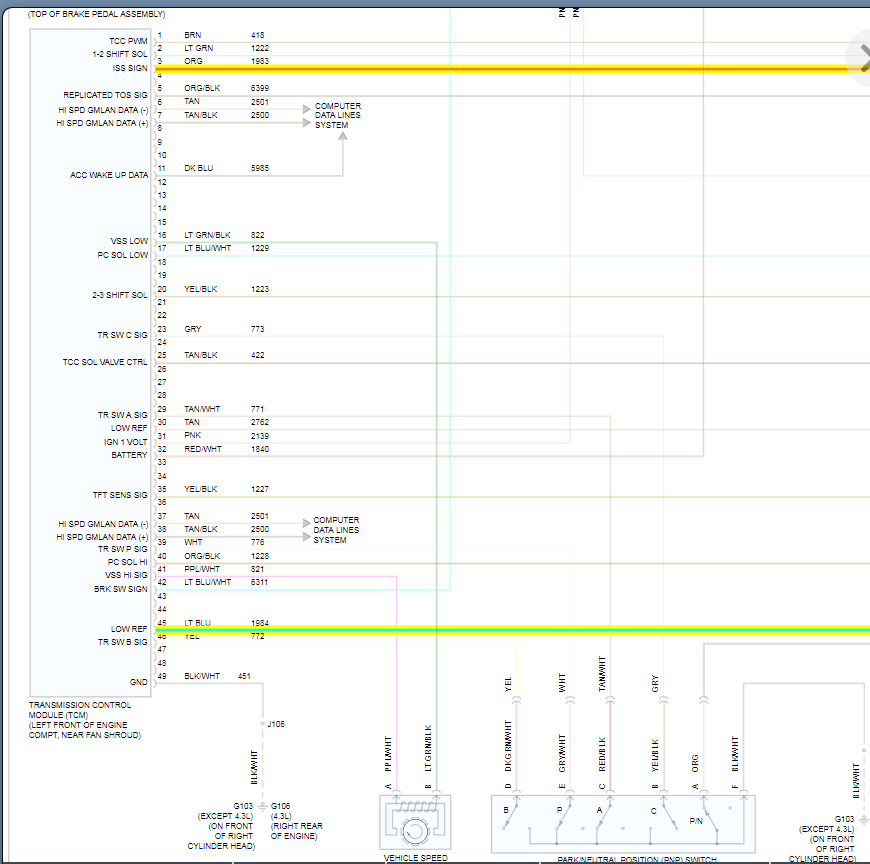This screenshot has height=864, width=870.
Task: Select the highlighted LT BLU 1984 low ref wire
Action: pos(500,629)
